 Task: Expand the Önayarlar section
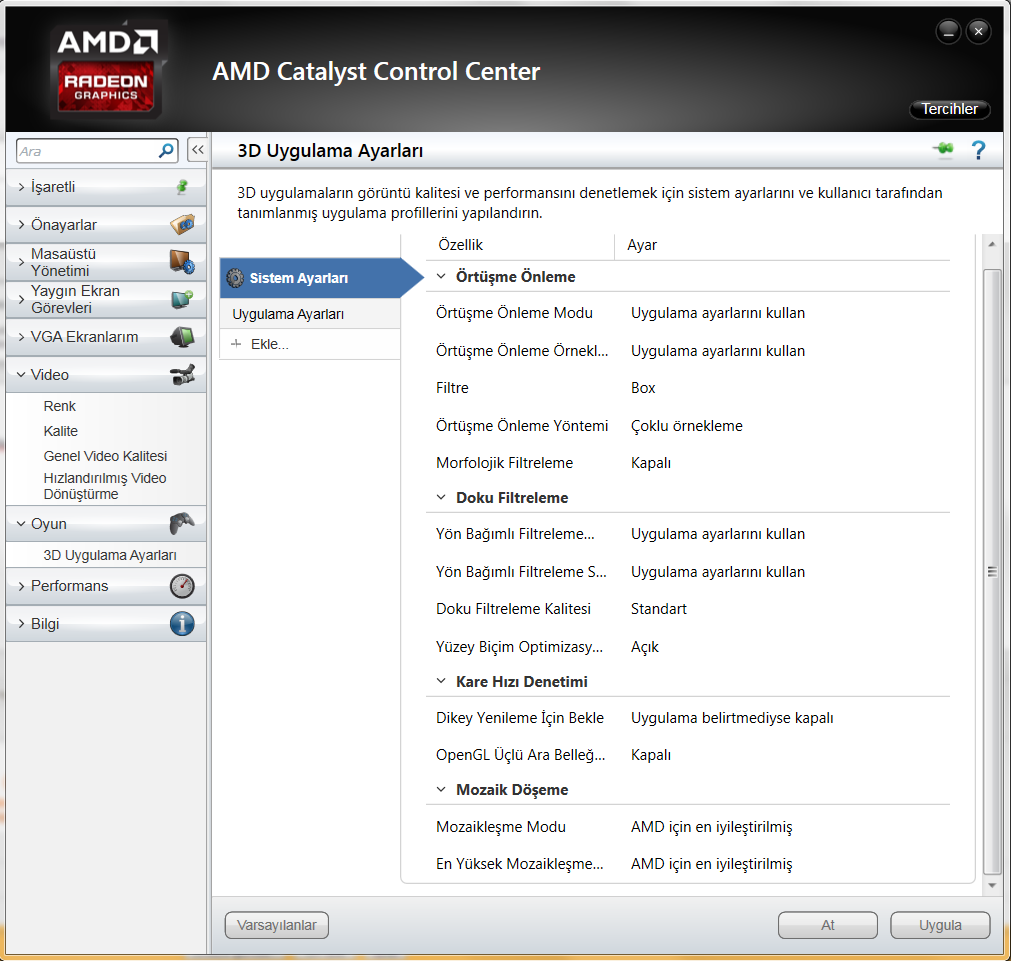point(22,224)
